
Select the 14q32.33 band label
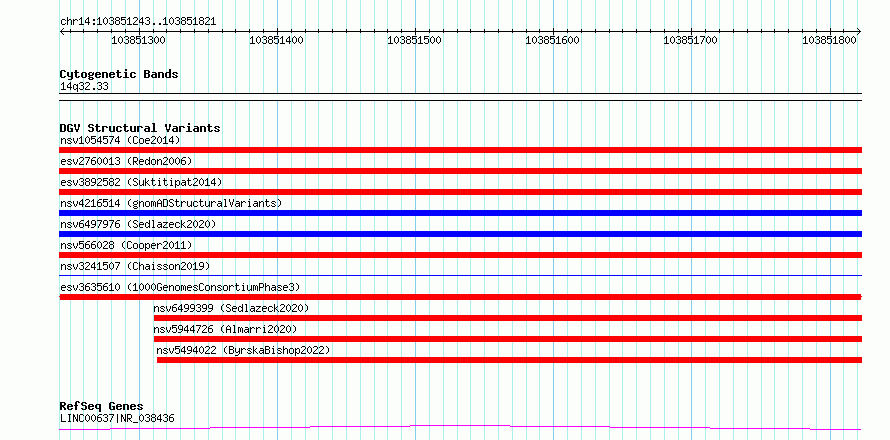pos(84,87)
